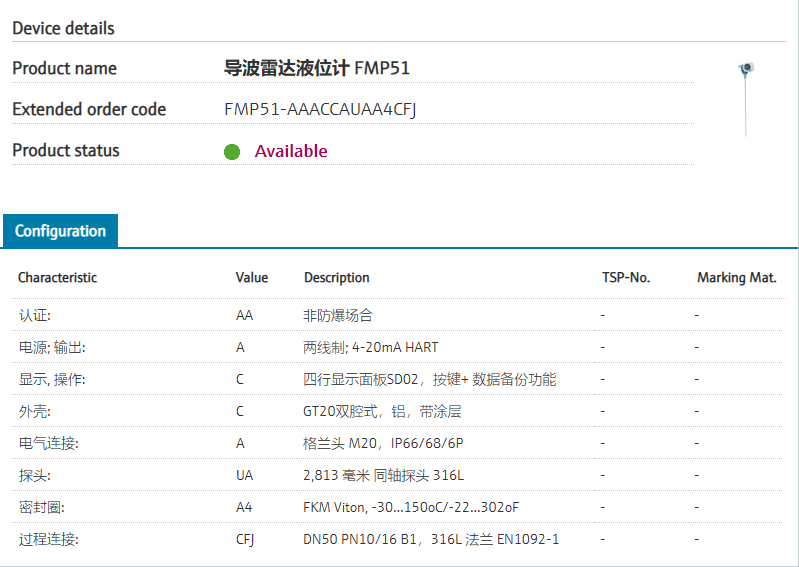Select the 认证 characteristic row label
The image size is (799, 567).
(x=35, y=315)
